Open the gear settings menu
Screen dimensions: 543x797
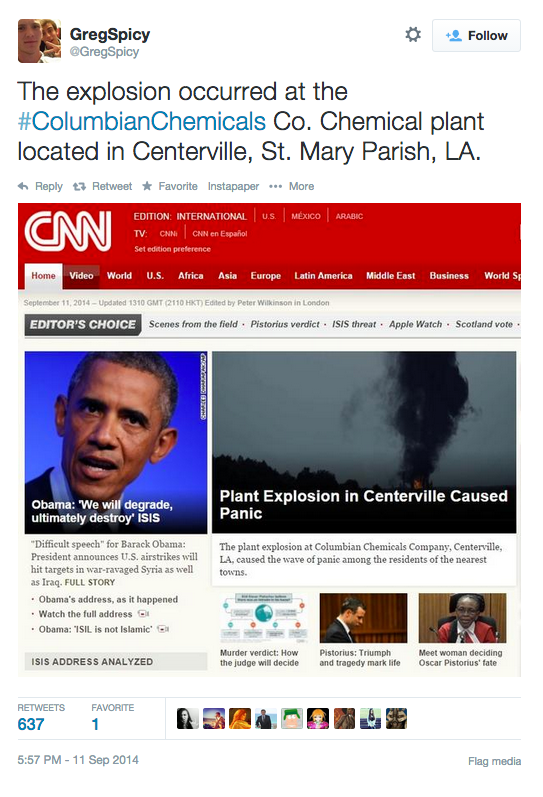point(413,35)
